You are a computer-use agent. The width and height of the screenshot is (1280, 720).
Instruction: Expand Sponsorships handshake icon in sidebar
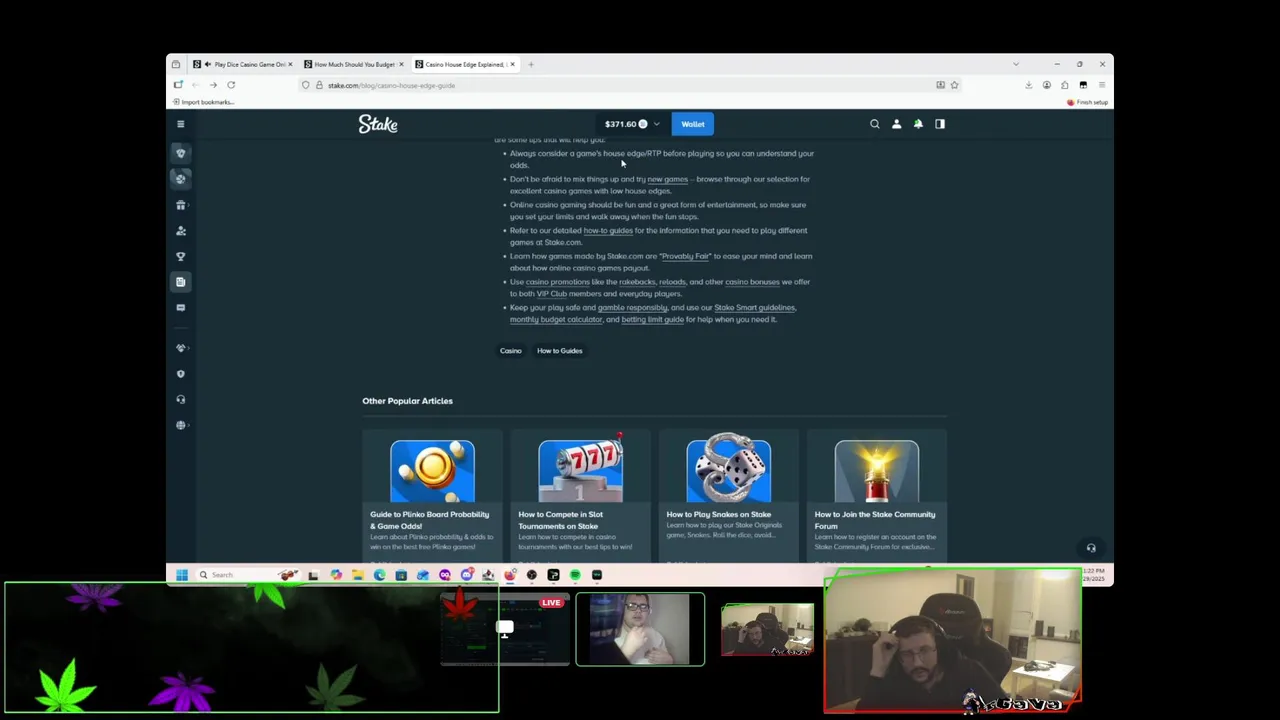point(181,348)
